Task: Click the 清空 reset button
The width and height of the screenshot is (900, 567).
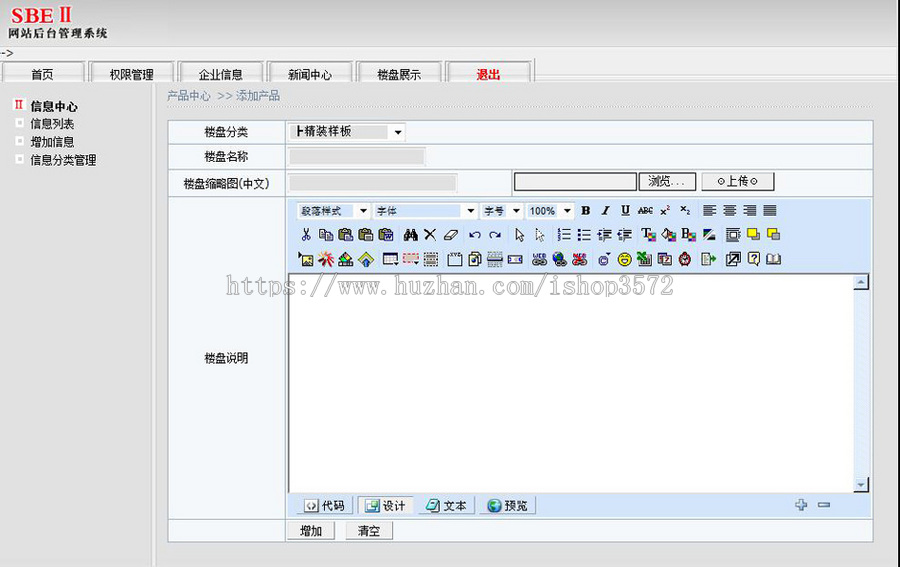Action: pos(369,531)
